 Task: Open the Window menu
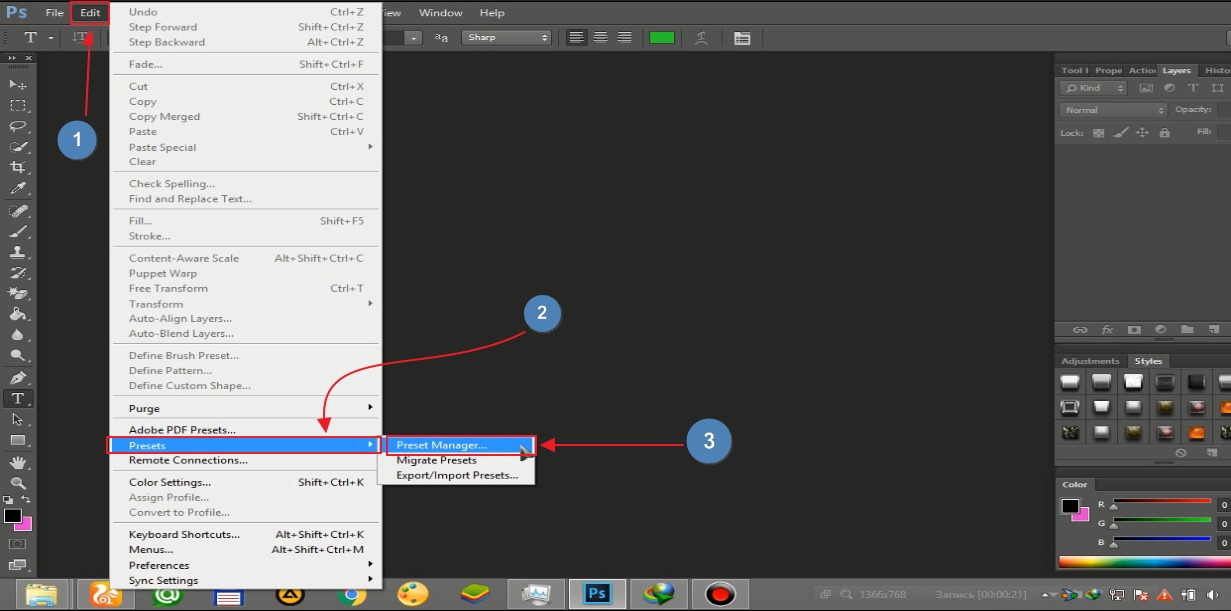pyautogui.click(x=440, y=13)
